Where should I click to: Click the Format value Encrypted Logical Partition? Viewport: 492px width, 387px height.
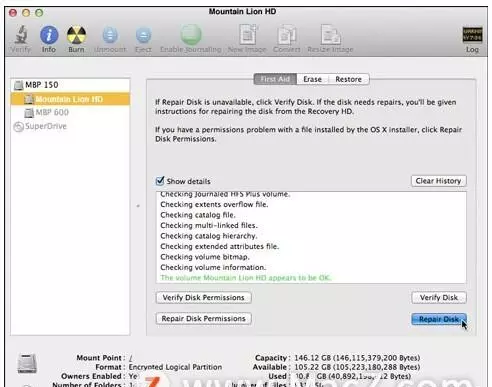[x=175, y=367]
